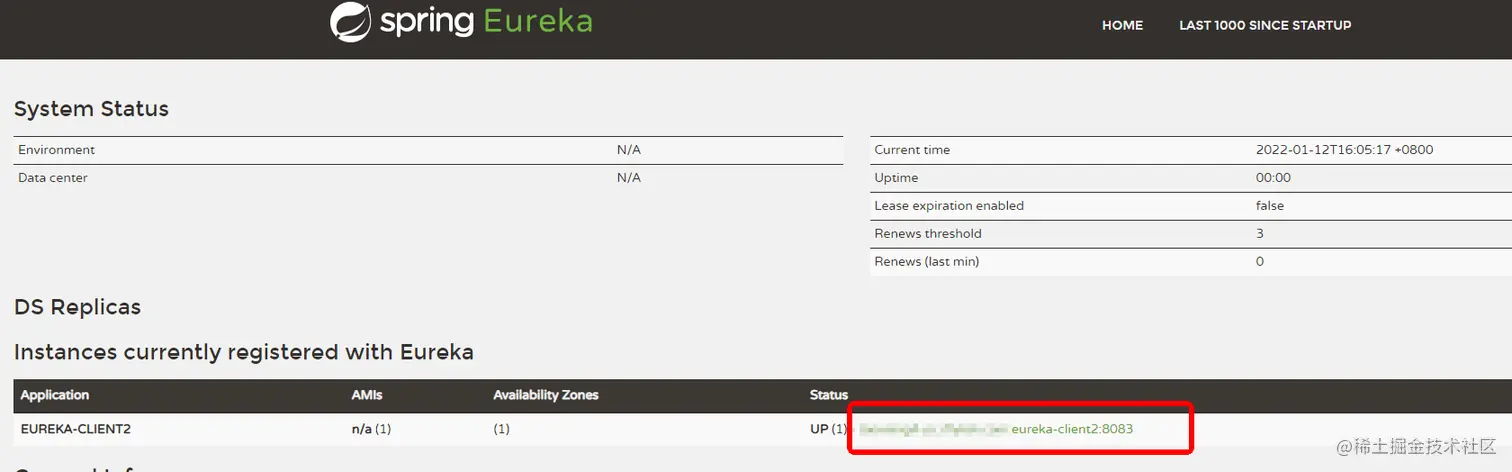The height and width of the screenshot is (472, 1512).
Task: Click the n/a (1) AMIs cell
Action: [371, 428]
